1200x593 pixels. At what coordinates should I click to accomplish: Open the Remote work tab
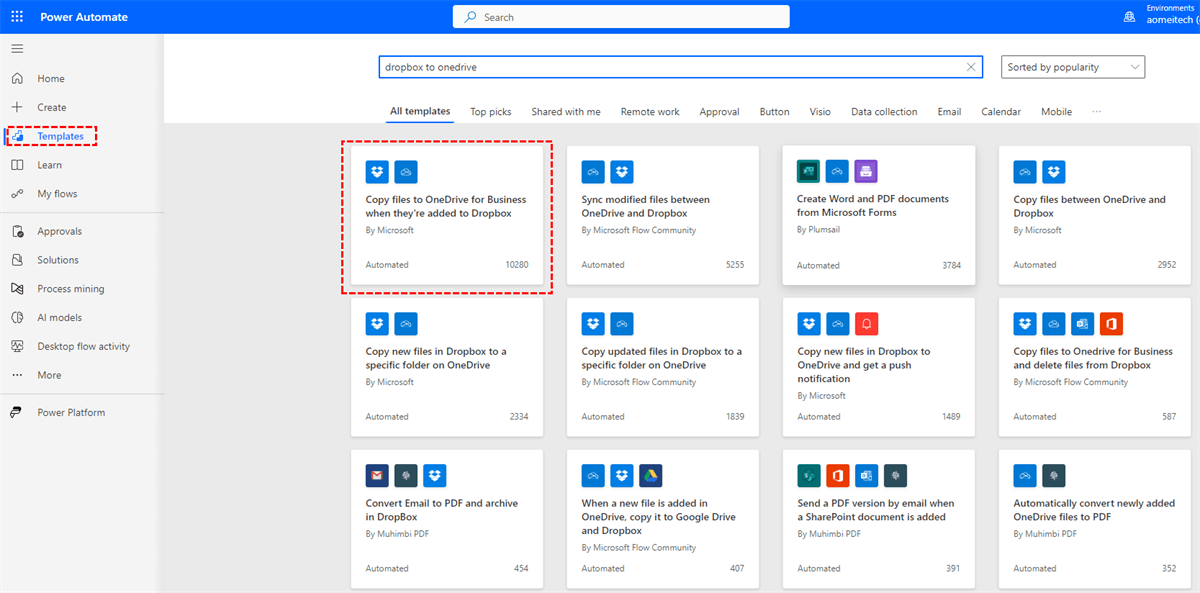(650, 112)
